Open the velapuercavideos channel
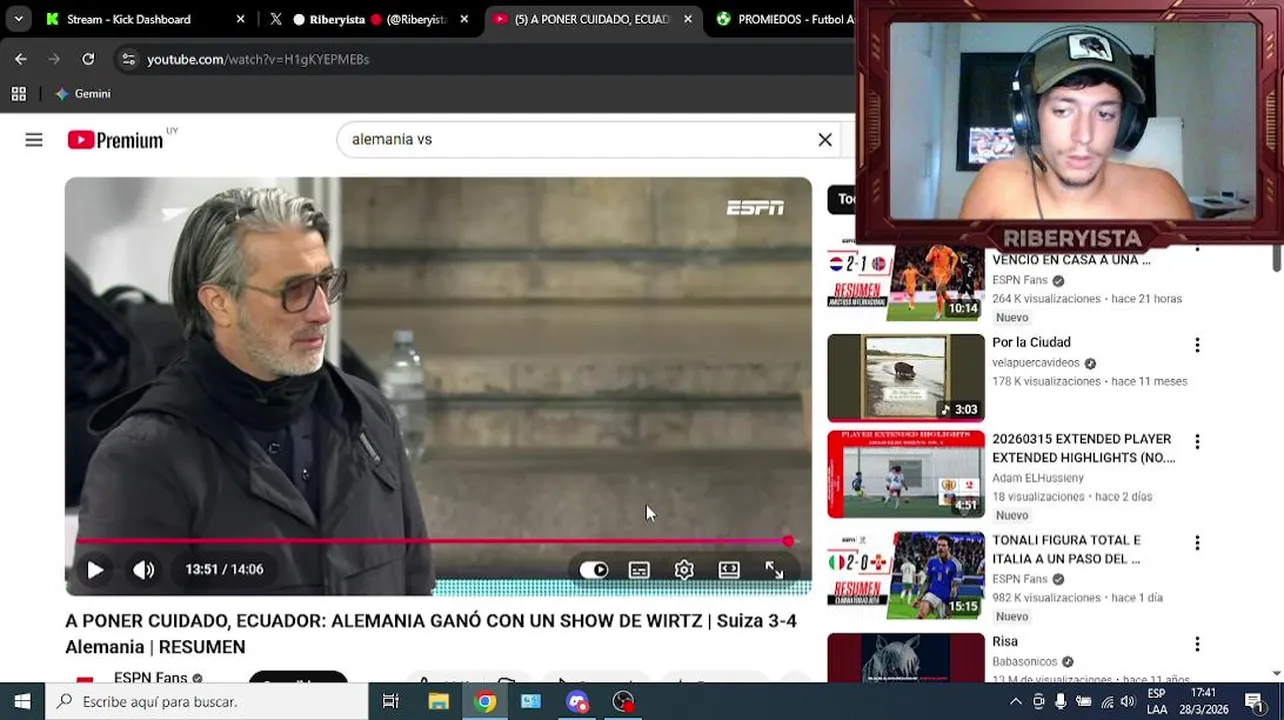This screenshot has height=720, width=1284. pyautogui.click(x=1036, y=363)
